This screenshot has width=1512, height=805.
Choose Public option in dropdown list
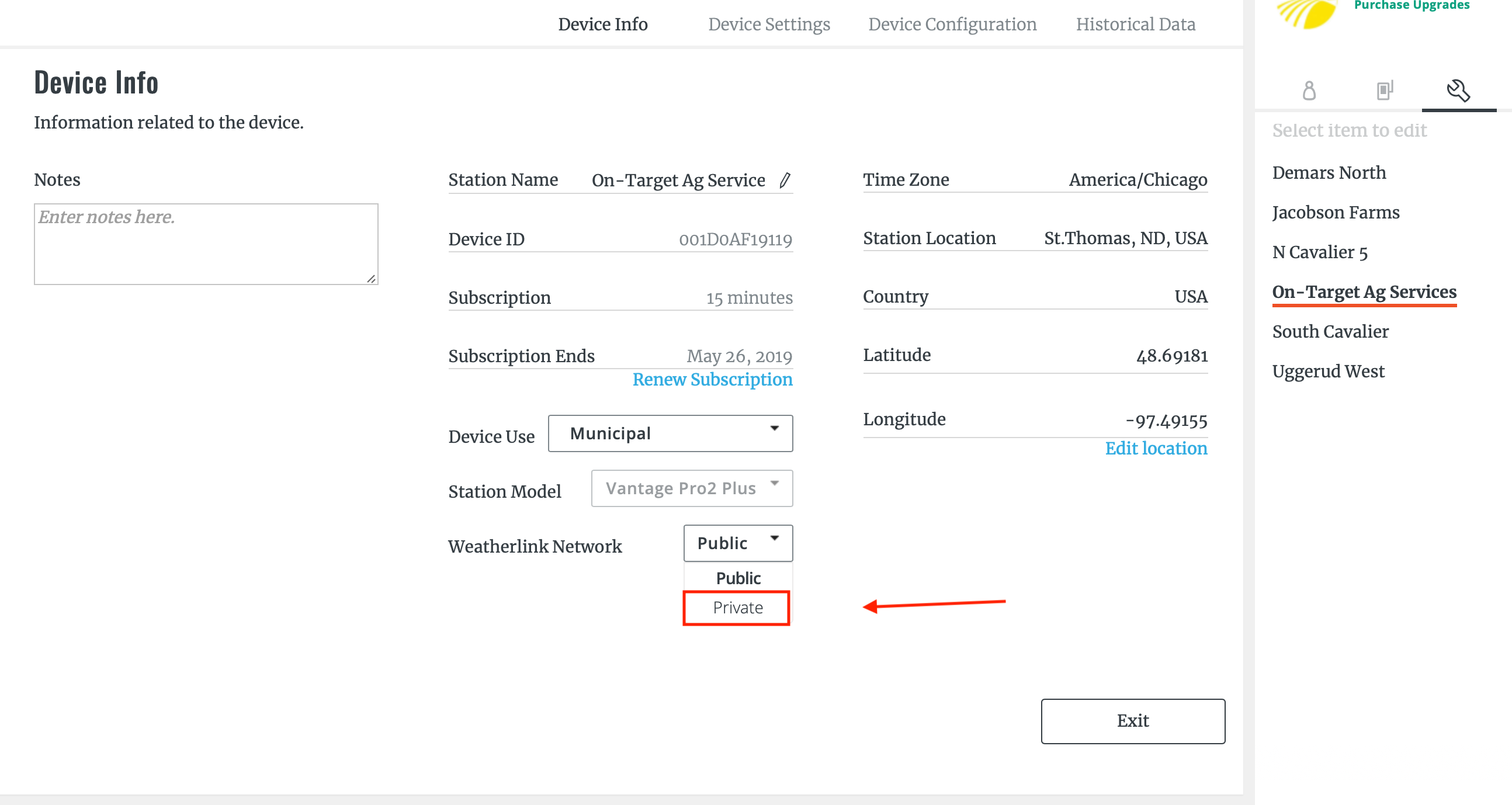click(x=738, y=578)
